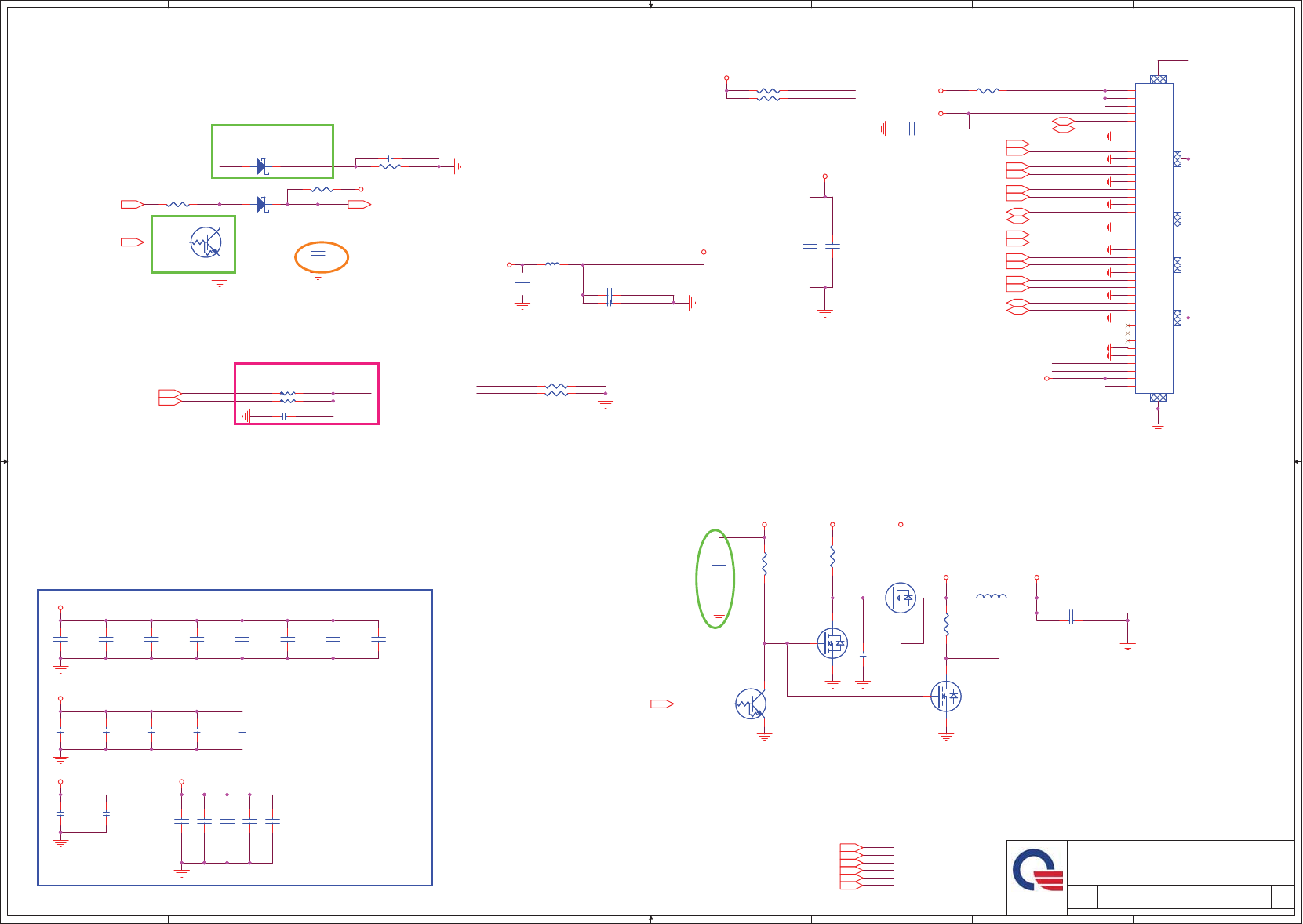Select the tall vertical connector body
This screenshot has width=1303, height=924.
pos(1154,238)
